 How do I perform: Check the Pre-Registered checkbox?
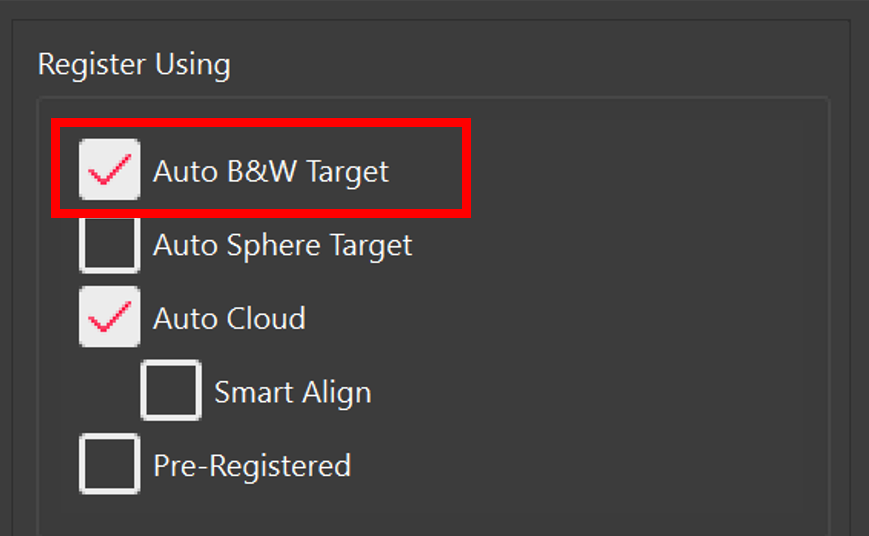(x=109, y=465)
